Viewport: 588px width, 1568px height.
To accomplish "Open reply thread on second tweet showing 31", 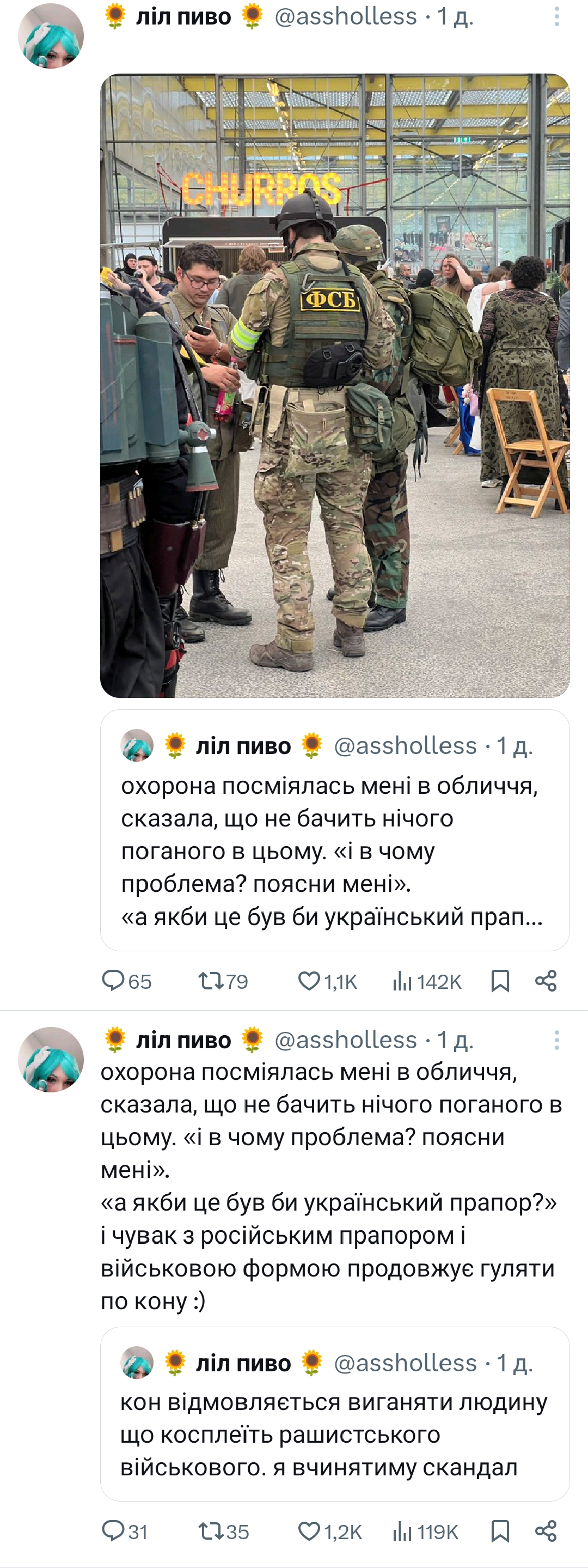I will (x=125, y=1531).
